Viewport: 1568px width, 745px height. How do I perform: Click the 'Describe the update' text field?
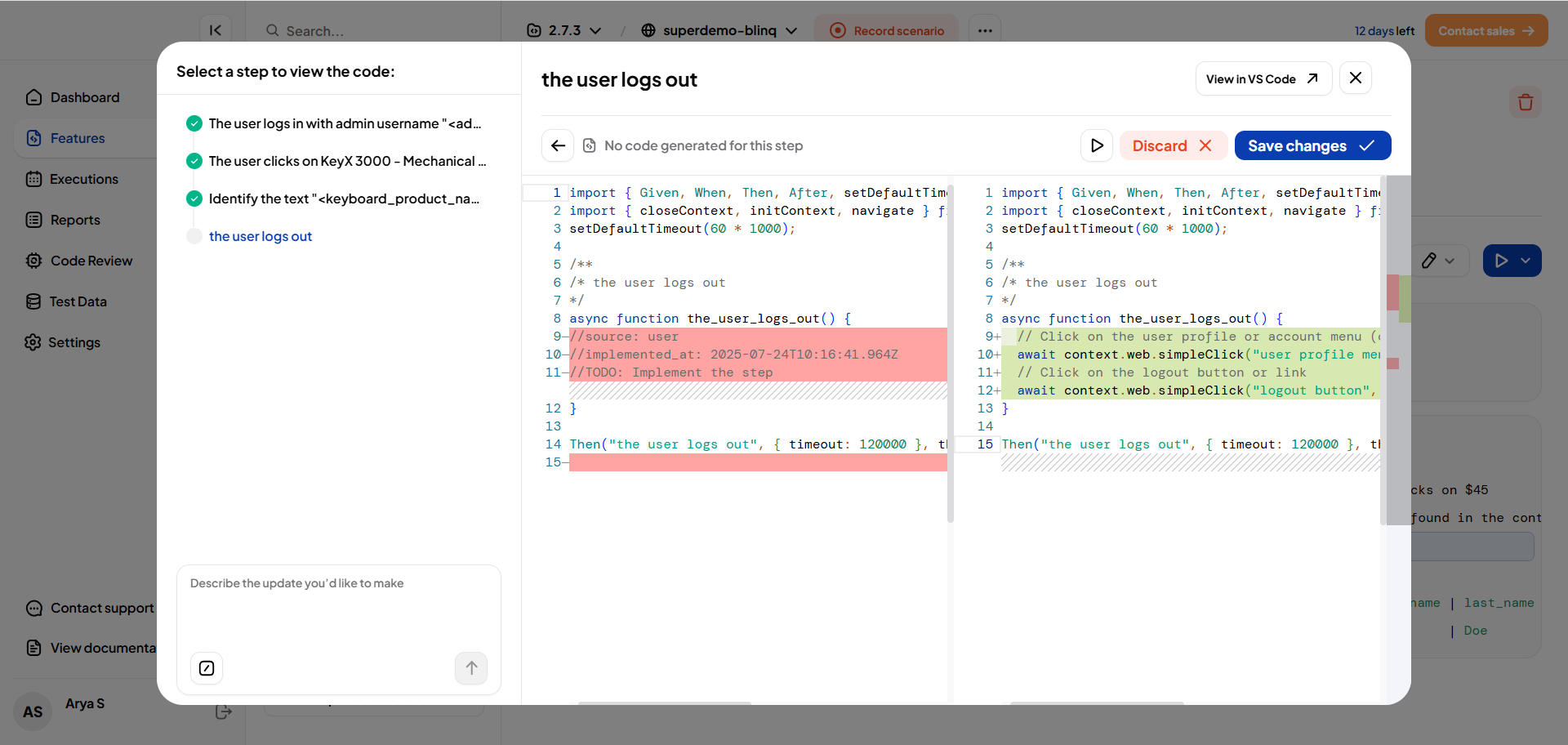(x=338, y=604)
